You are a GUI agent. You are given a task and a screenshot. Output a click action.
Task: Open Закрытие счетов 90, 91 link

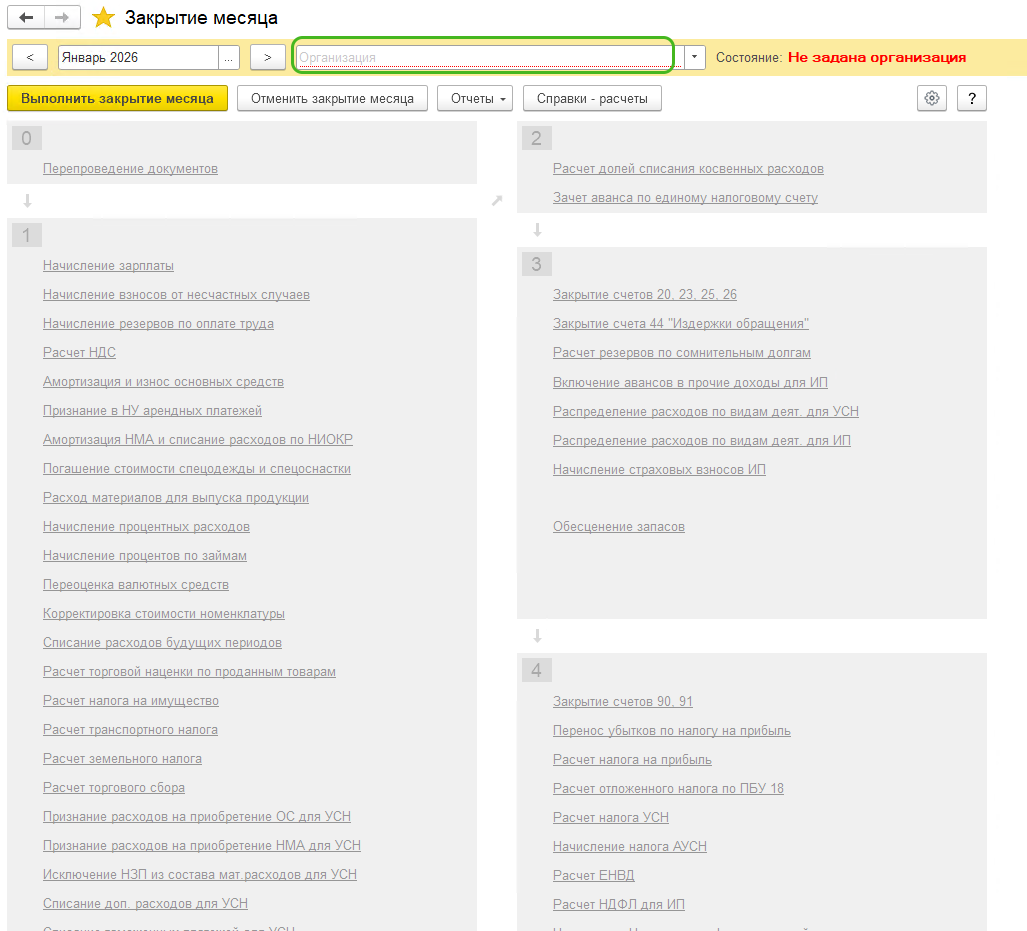[622, 702]
